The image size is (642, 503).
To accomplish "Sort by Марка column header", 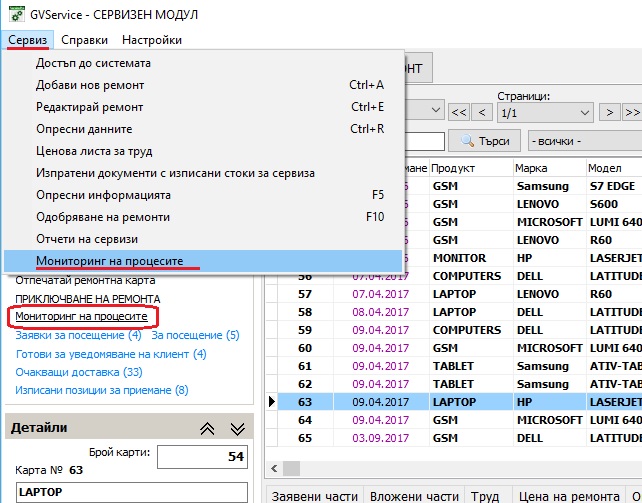I will tap(549, 168).
